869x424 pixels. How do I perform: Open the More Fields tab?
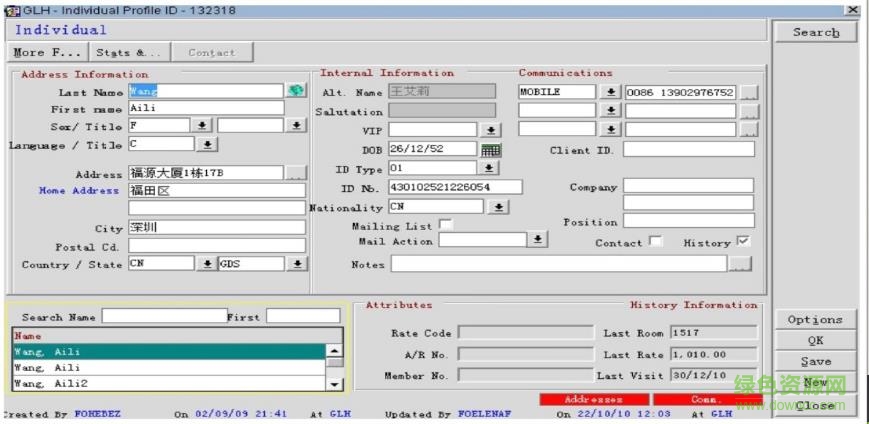tap(49, 52)
